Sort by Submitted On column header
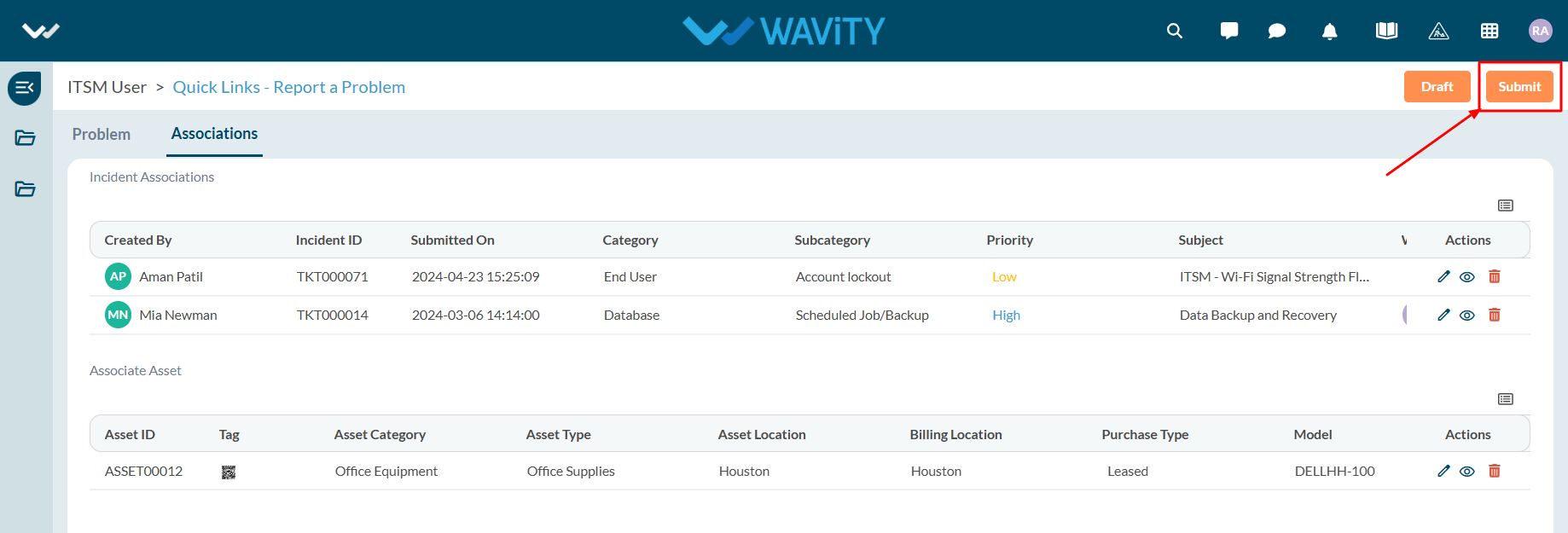Screen dimensions: 1568x533 pos(452,240)
